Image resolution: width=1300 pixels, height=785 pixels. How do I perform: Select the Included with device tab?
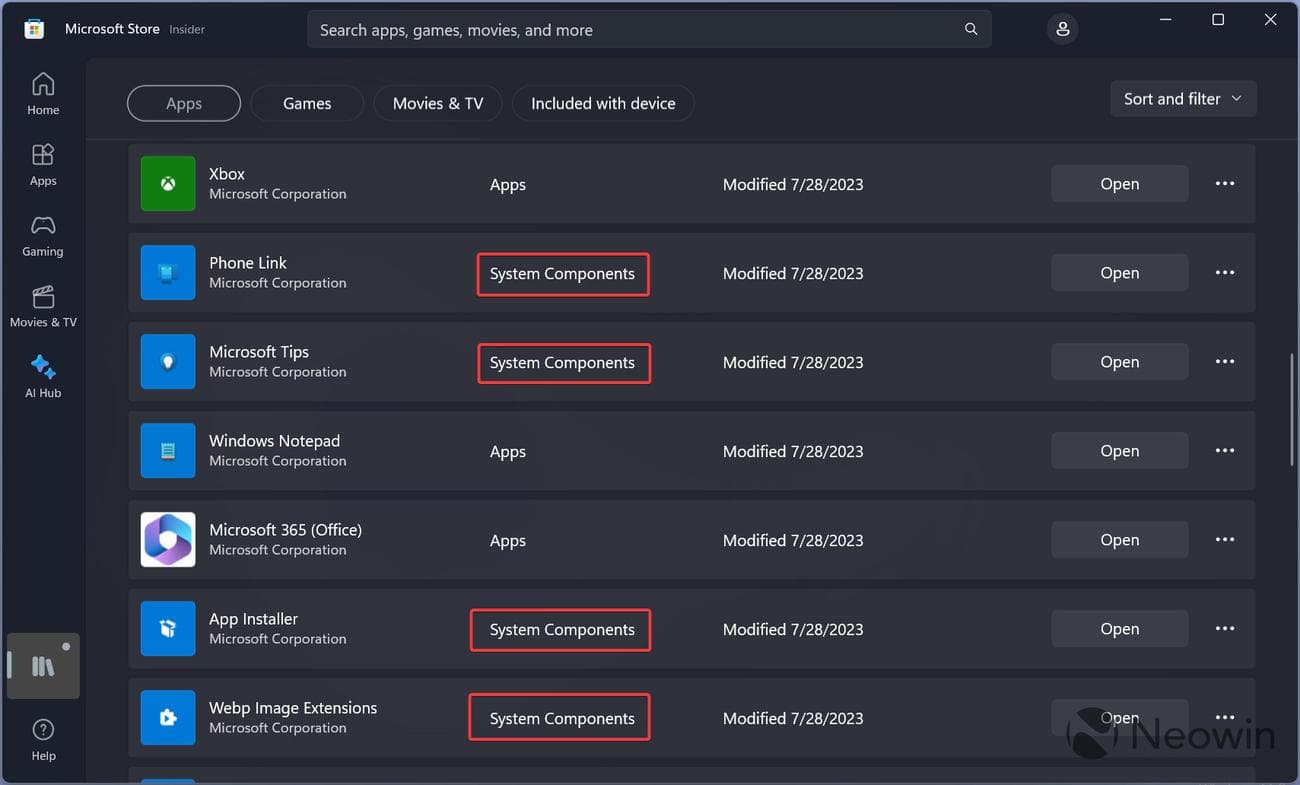point(603,103)
